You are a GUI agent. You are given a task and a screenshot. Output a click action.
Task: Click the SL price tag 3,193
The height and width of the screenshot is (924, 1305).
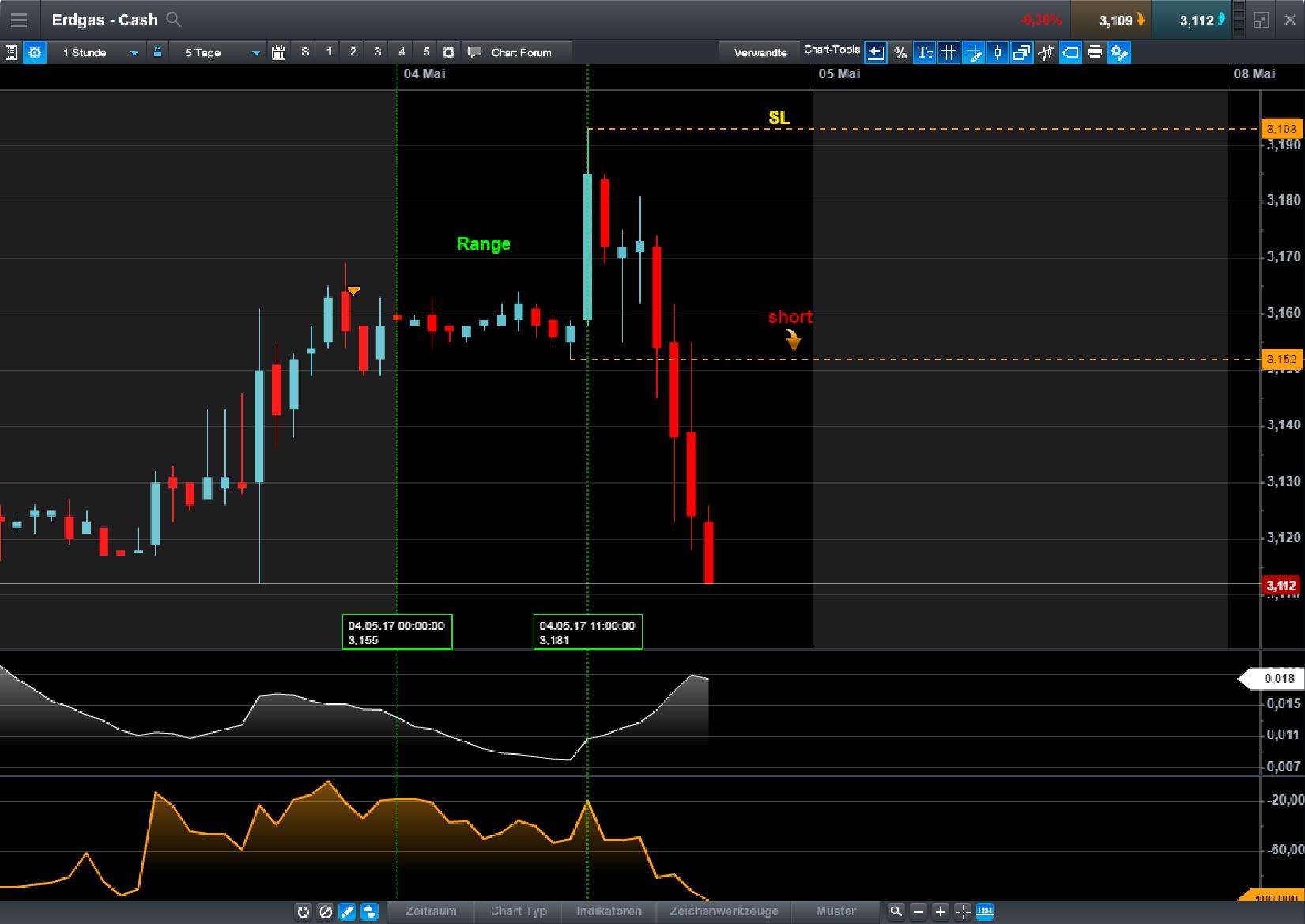click(1280, 128)
